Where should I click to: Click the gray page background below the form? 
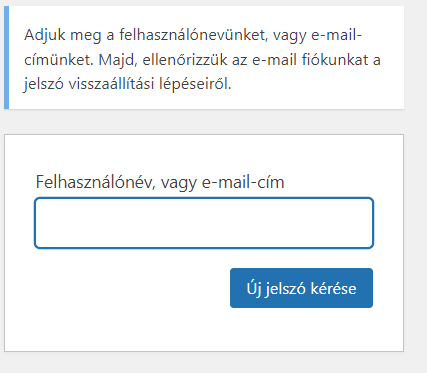pyautogui.click(x=204, y=363)
